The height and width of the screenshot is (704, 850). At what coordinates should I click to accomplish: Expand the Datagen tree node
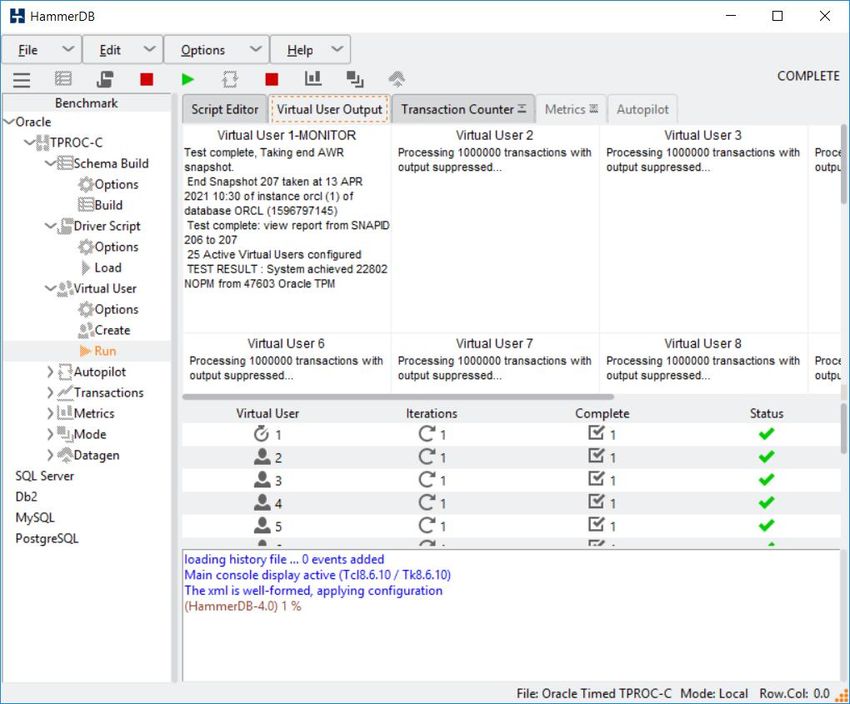pyautogui.click(x=50, y=455)
